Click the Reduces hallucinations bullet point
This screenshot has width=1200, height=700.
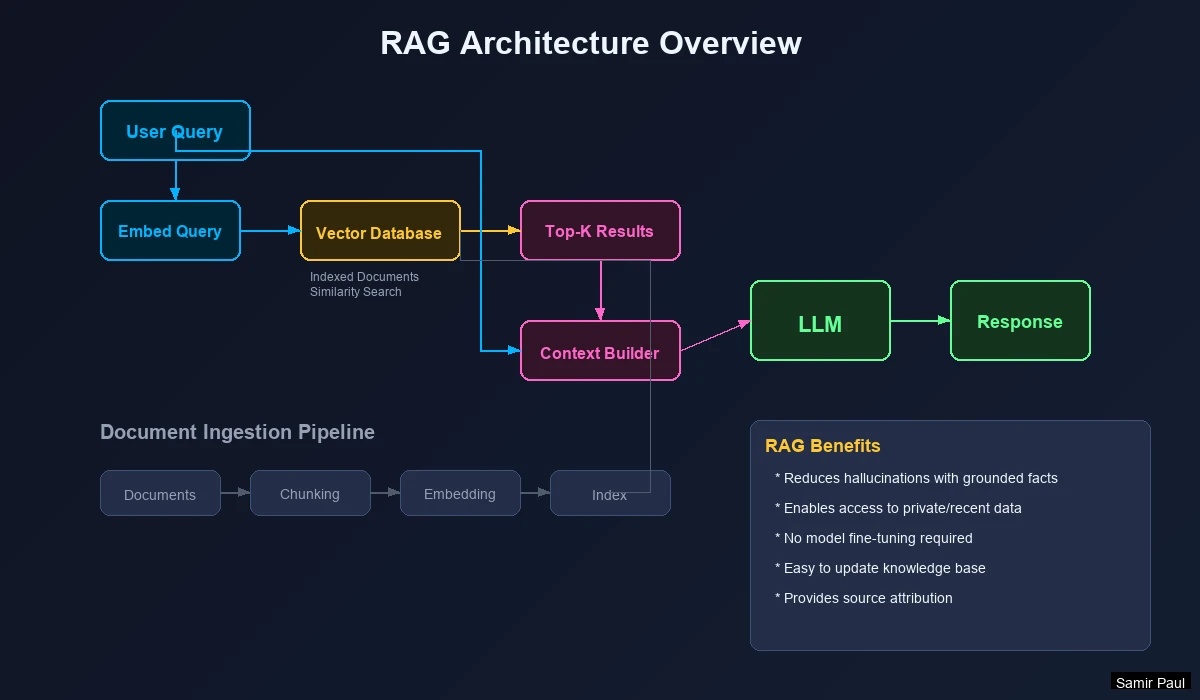(x=916, y=478)
